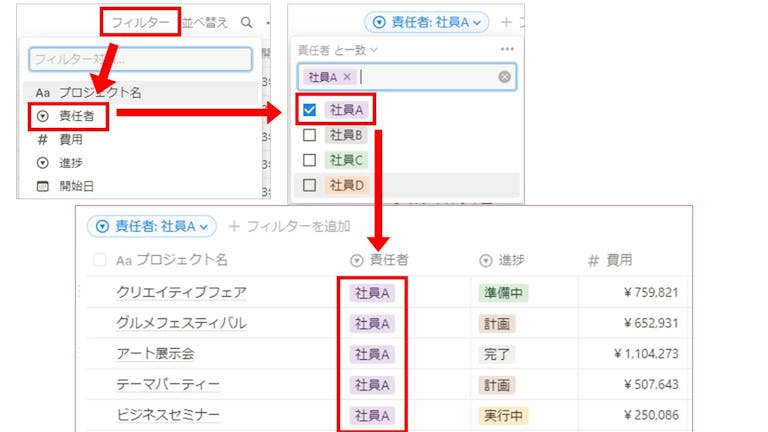Click the filter icon inside table's 責任者 pill

102,226
